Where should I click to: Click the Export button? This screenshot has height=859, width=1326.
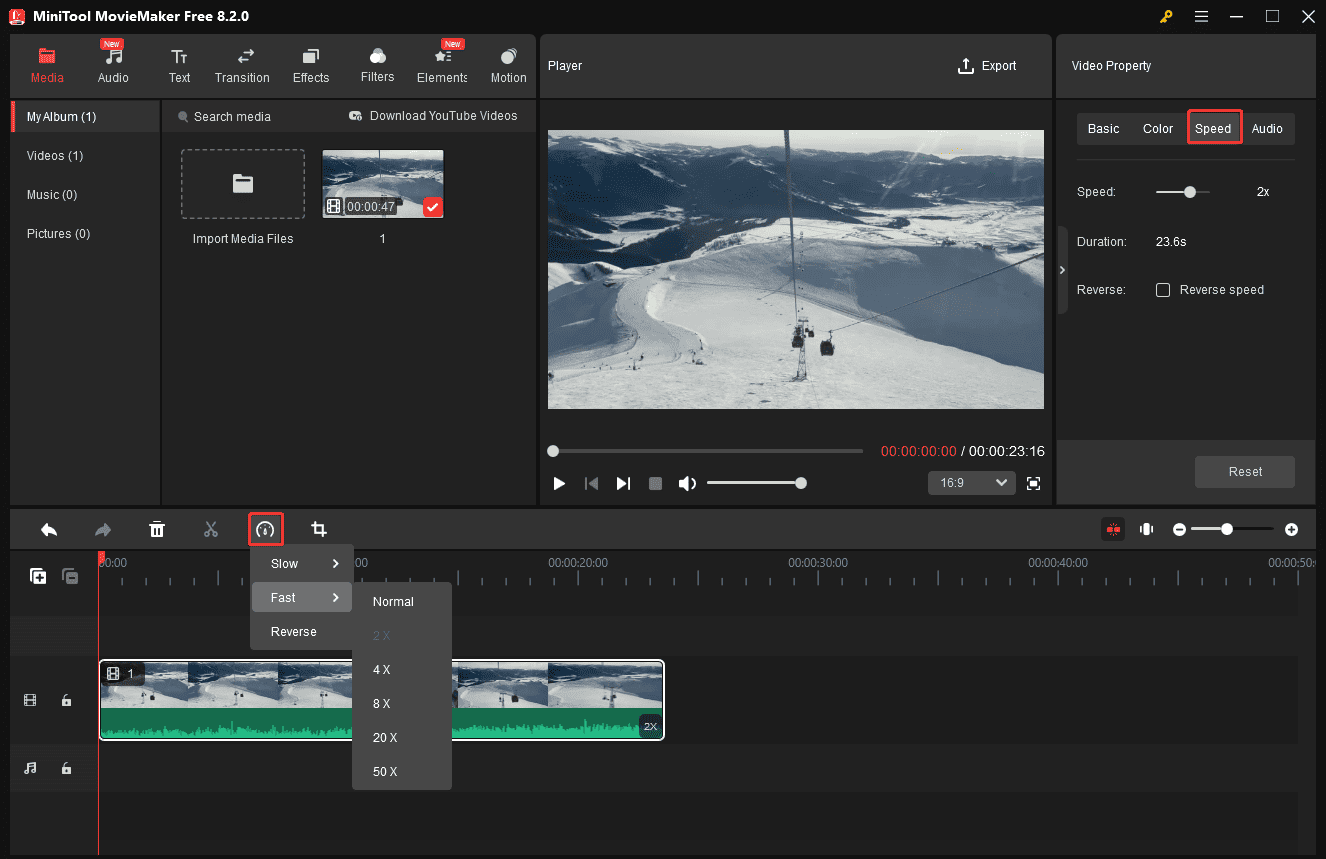click(987, 66)
